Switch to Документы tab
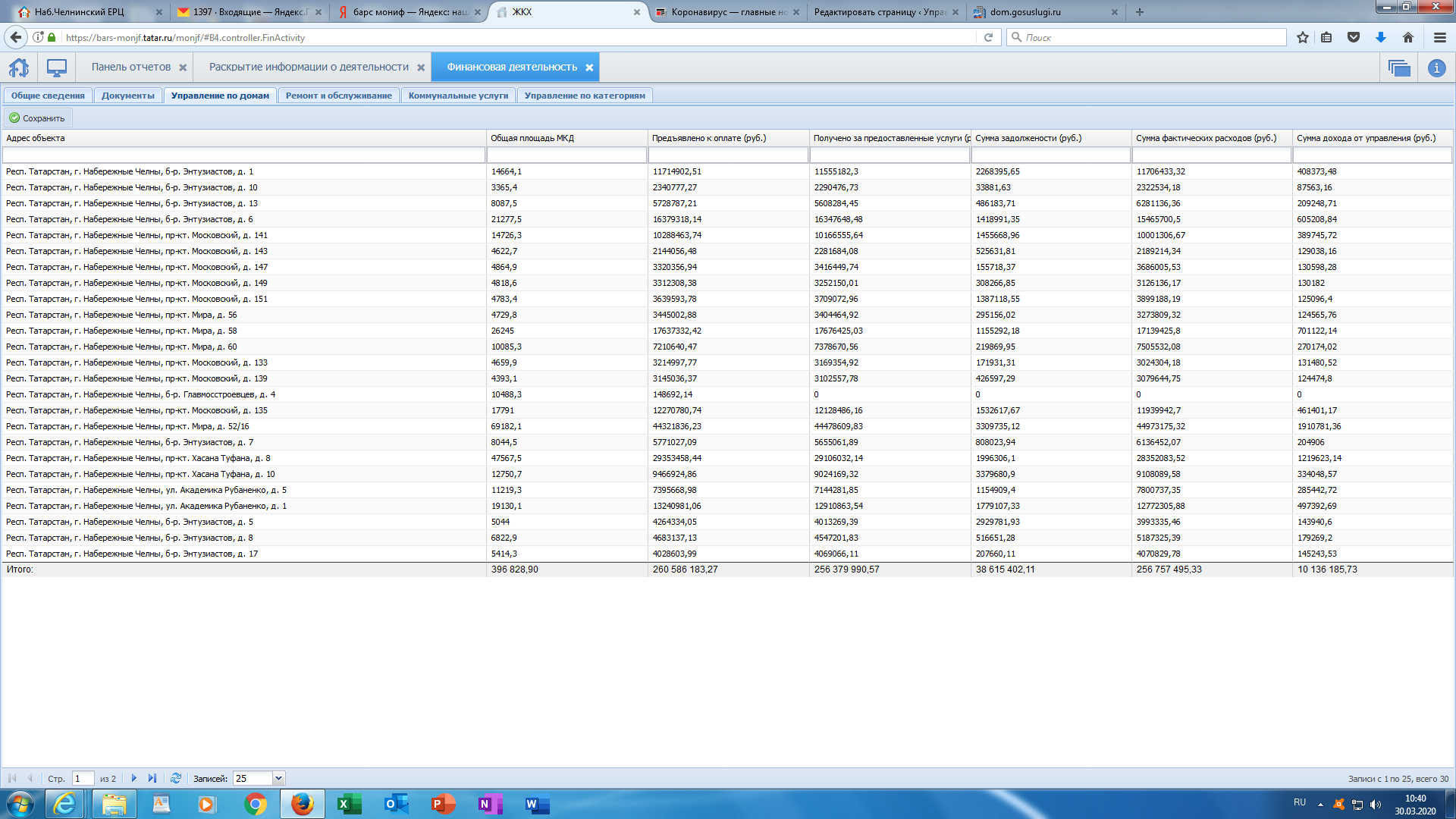Viewport: 1456px width, 819px height. point(127,96)
